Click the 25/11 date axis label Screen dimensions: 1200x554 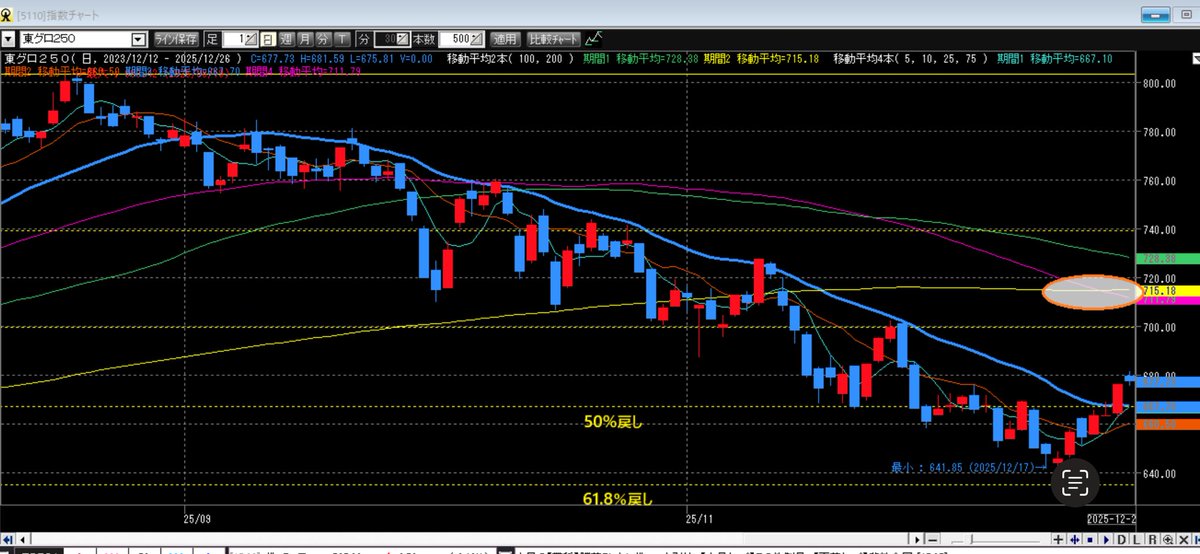point(701,520)
